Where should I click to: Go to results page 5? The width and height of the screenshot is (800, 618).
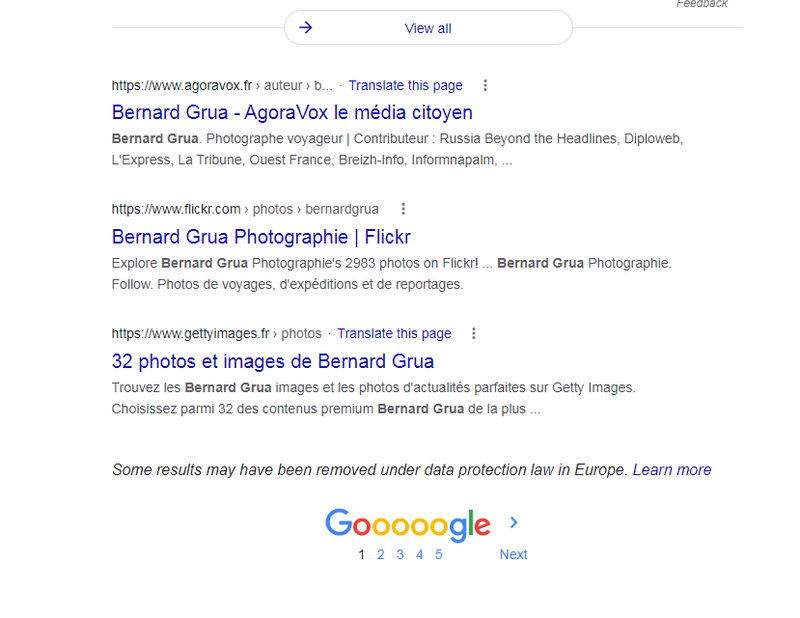click(x=439, y=554)
